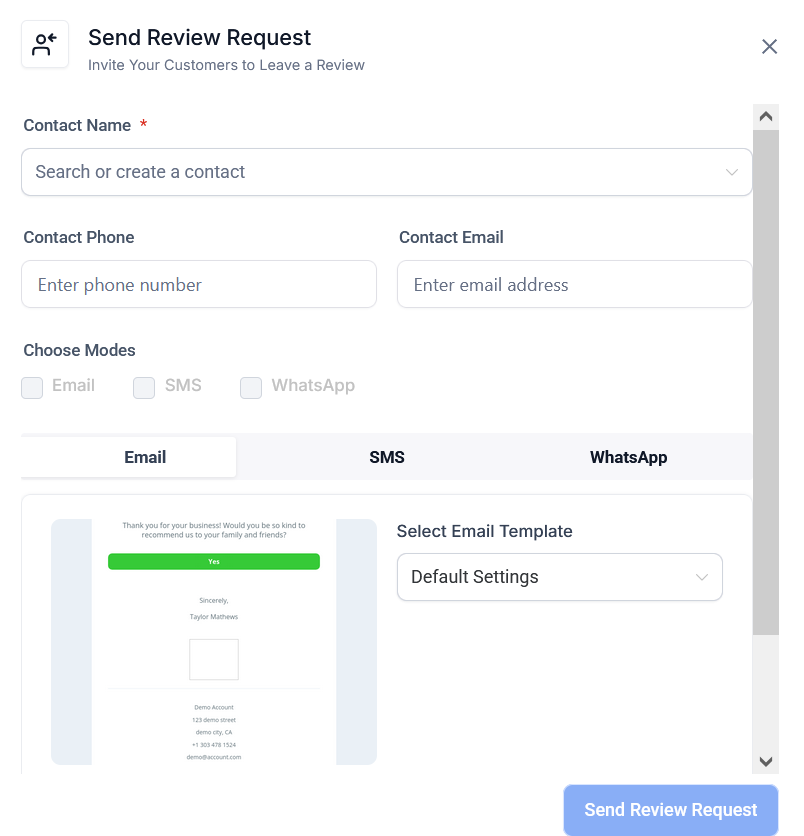Image resolution: width=804 pixels, height=836 pixels.
Task: Click the search or create contact field
Action: click(x=370, y=172)
